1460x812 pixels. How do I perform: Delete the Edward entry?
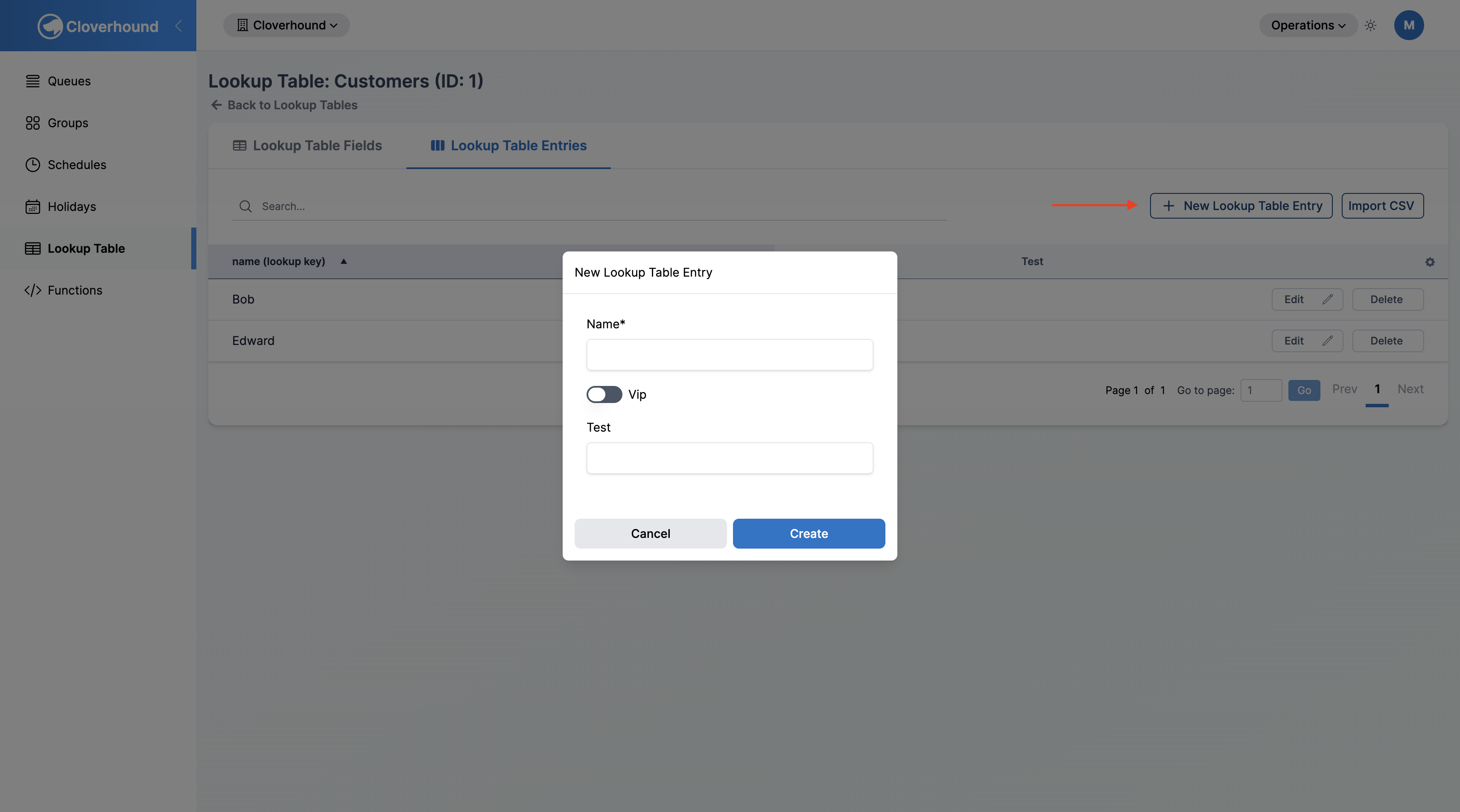[1387, 341]
